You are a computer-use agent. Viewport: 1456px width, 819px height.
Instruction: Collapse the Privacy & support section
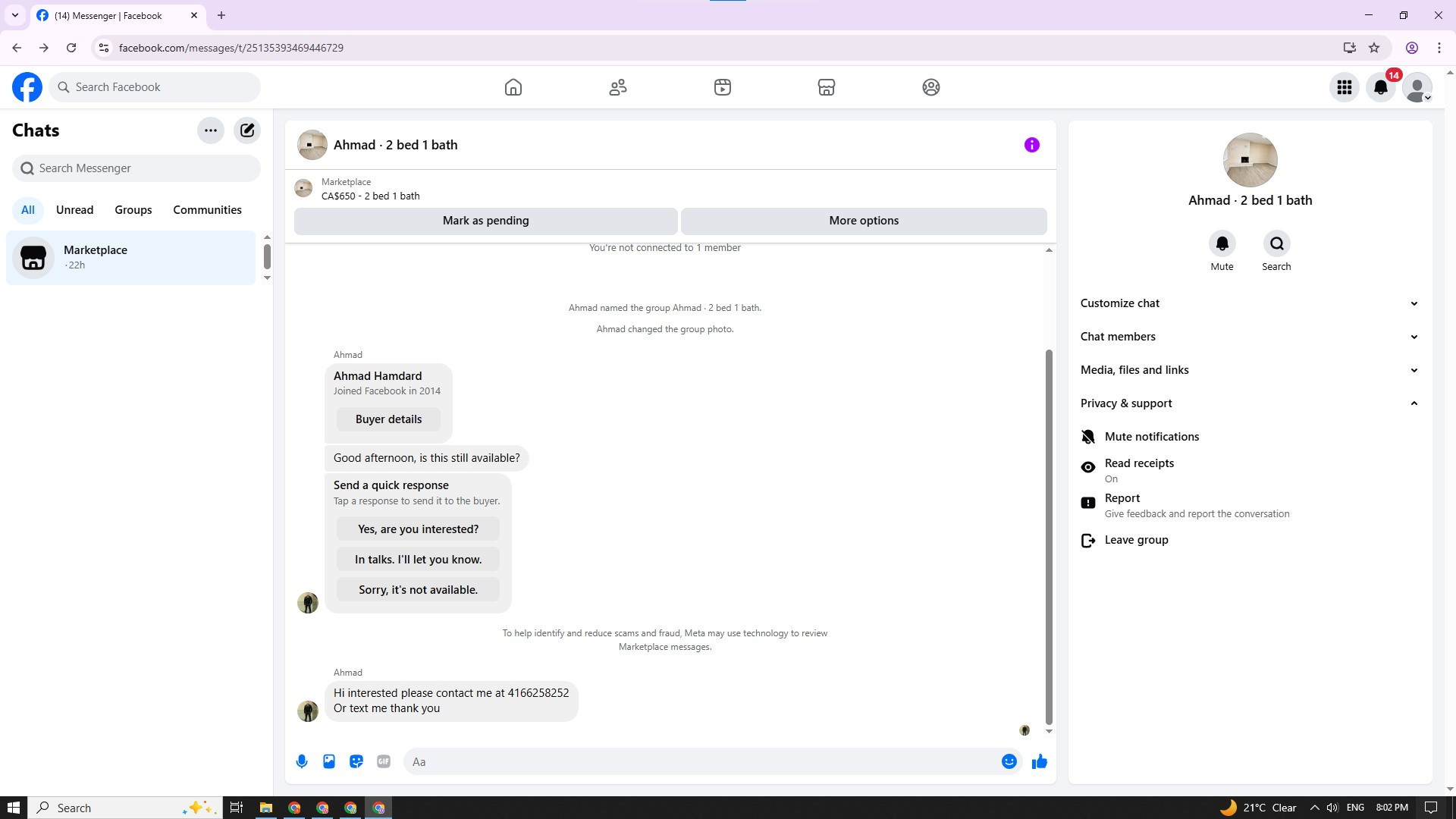click(1248, 403)
